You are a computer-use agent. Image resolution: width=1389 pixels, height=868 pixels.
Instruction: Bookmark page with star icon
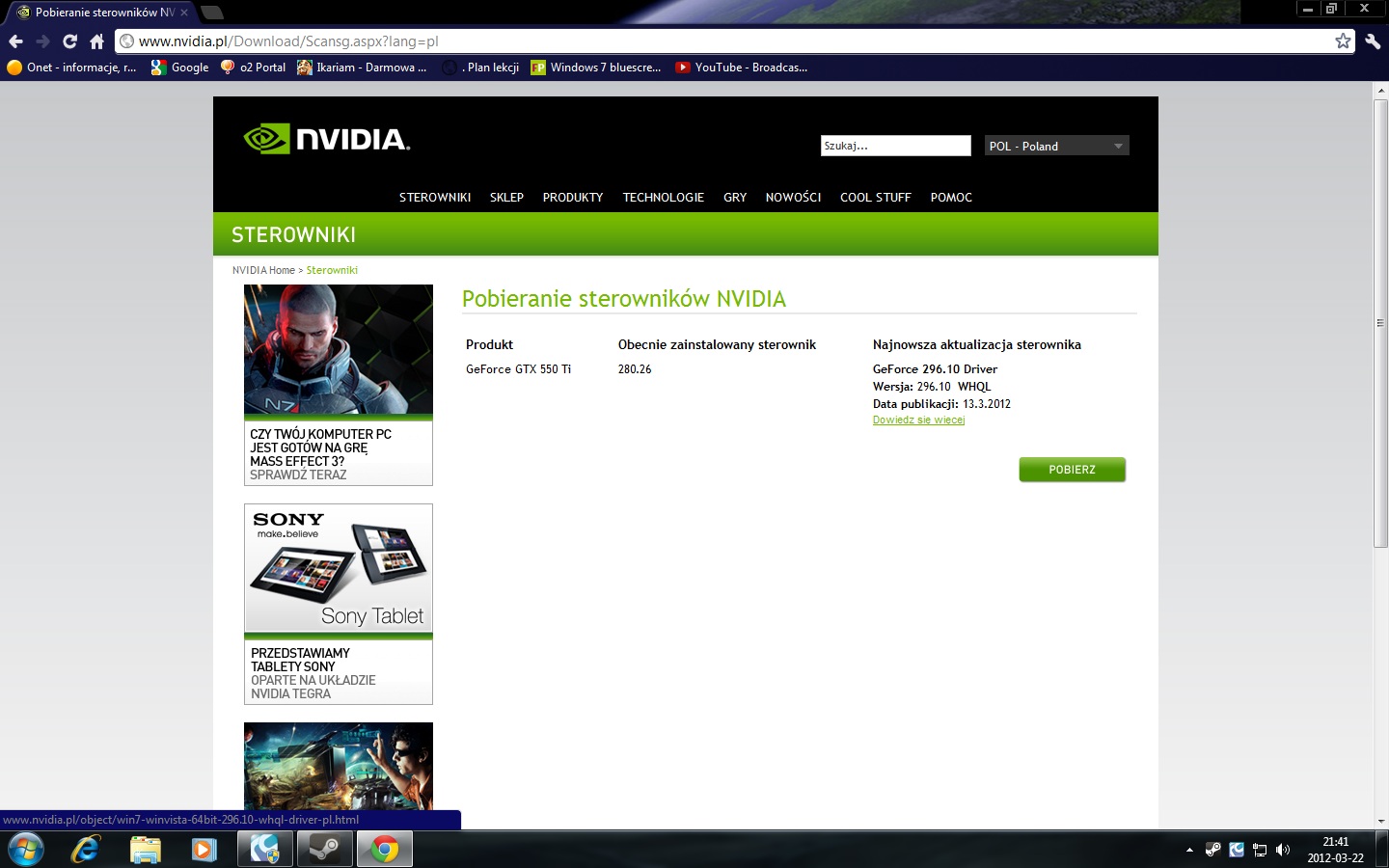[x=1343, y=41]
